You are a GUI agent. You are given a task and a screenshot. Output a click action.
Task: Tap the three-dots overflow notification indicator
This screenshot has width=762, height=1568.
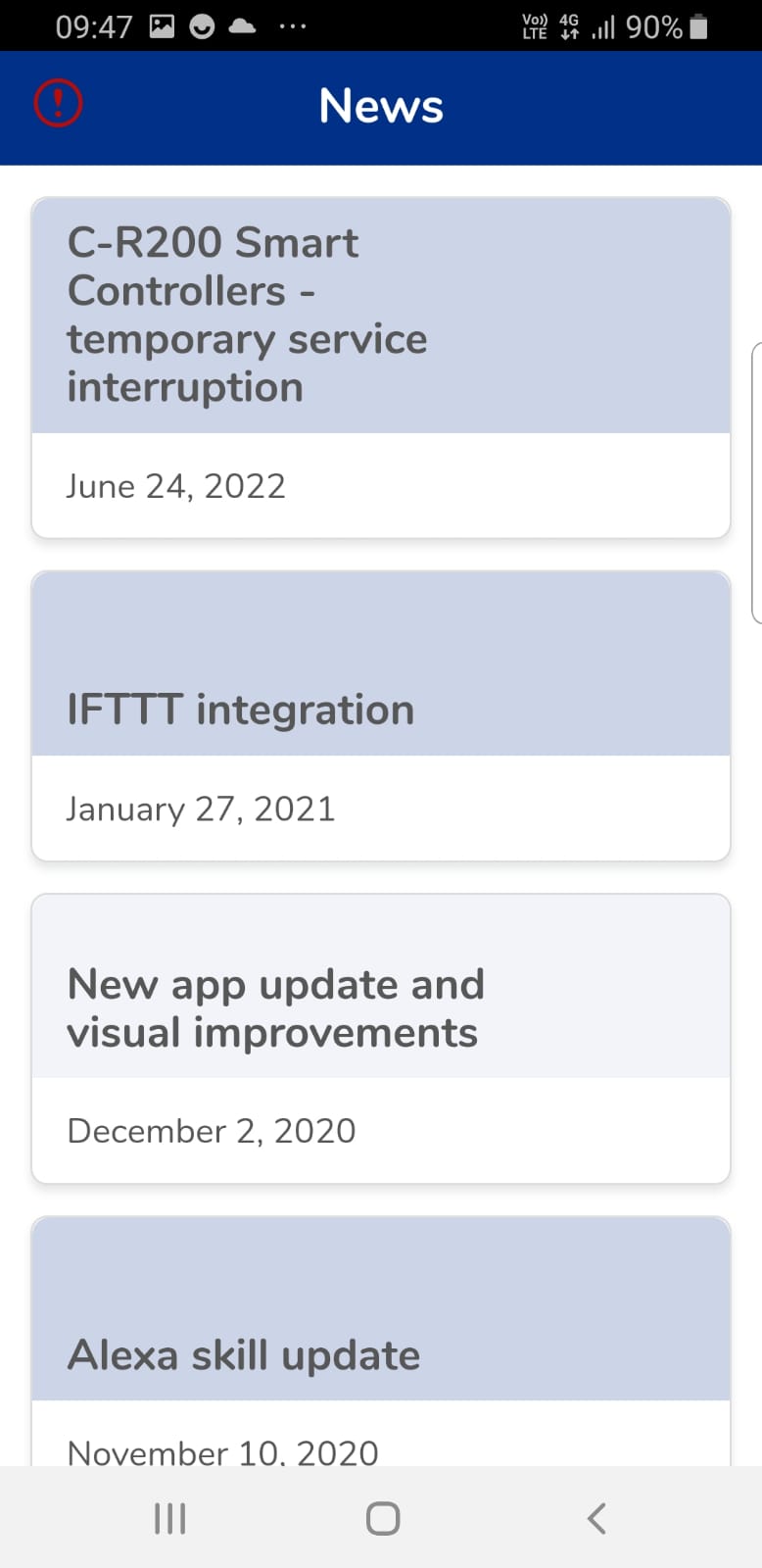[x=292, y=26]
